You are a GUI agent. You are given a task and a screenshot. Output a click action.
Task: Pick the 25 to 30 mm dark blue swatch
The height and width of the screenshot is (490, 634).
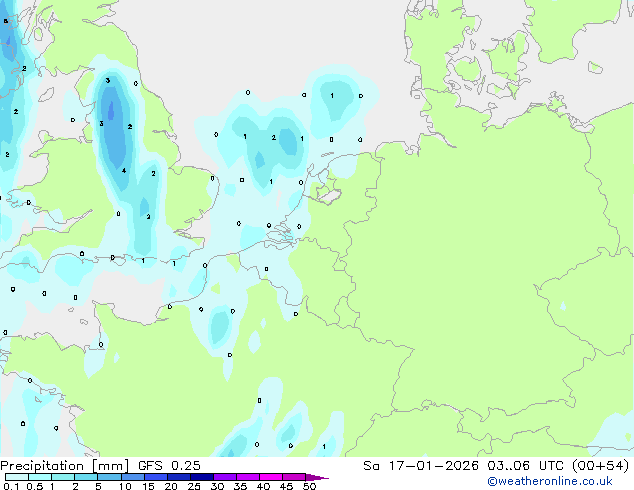(x=201, y=477)
